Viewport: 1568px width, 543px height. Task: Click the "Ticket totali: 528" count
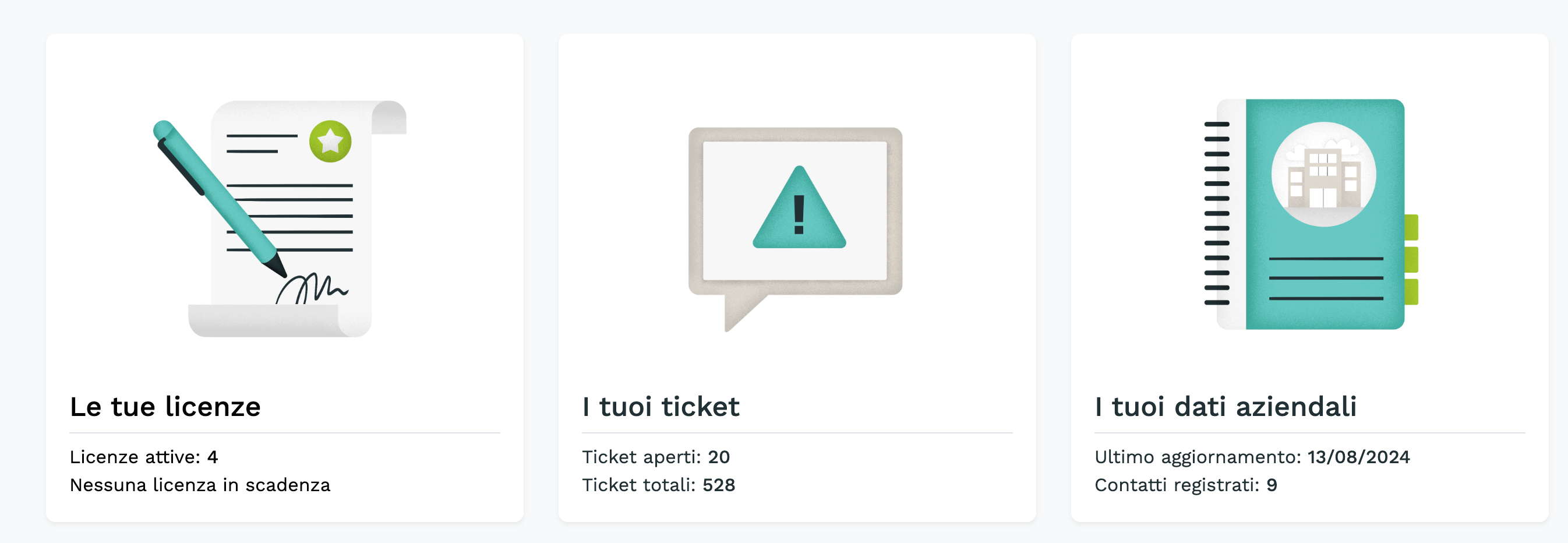pyautogui.click(x=658, y=485)
